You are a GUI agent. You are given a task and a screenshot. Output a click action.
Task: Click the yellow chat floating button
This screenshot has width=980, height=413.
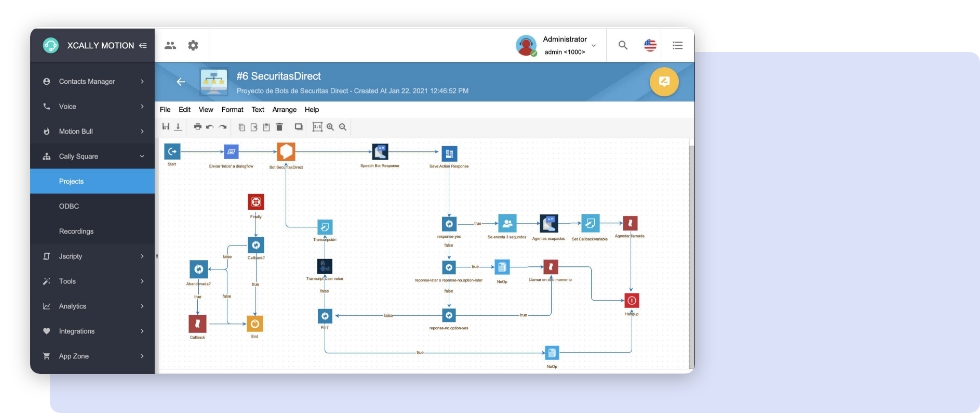tap(664, 82)
